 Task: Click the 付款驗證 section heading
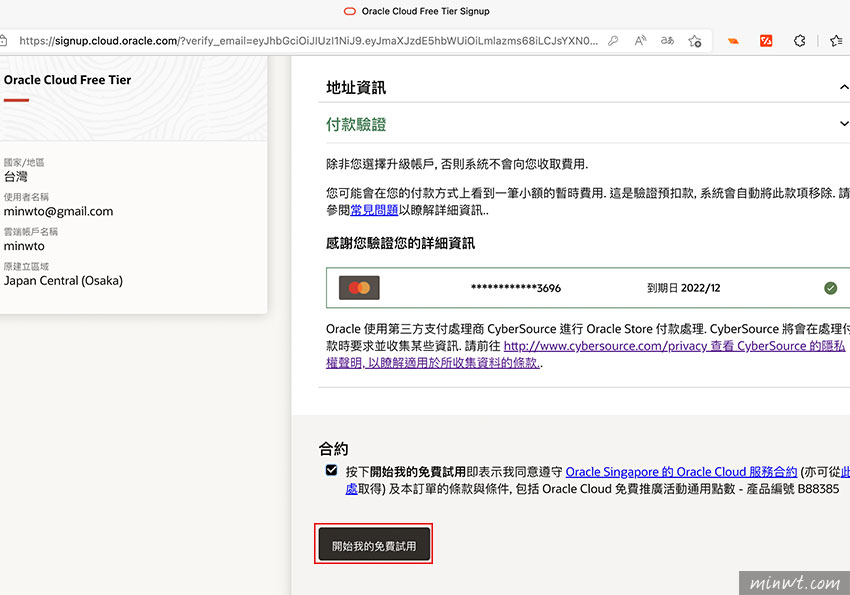tap(356, 125)
